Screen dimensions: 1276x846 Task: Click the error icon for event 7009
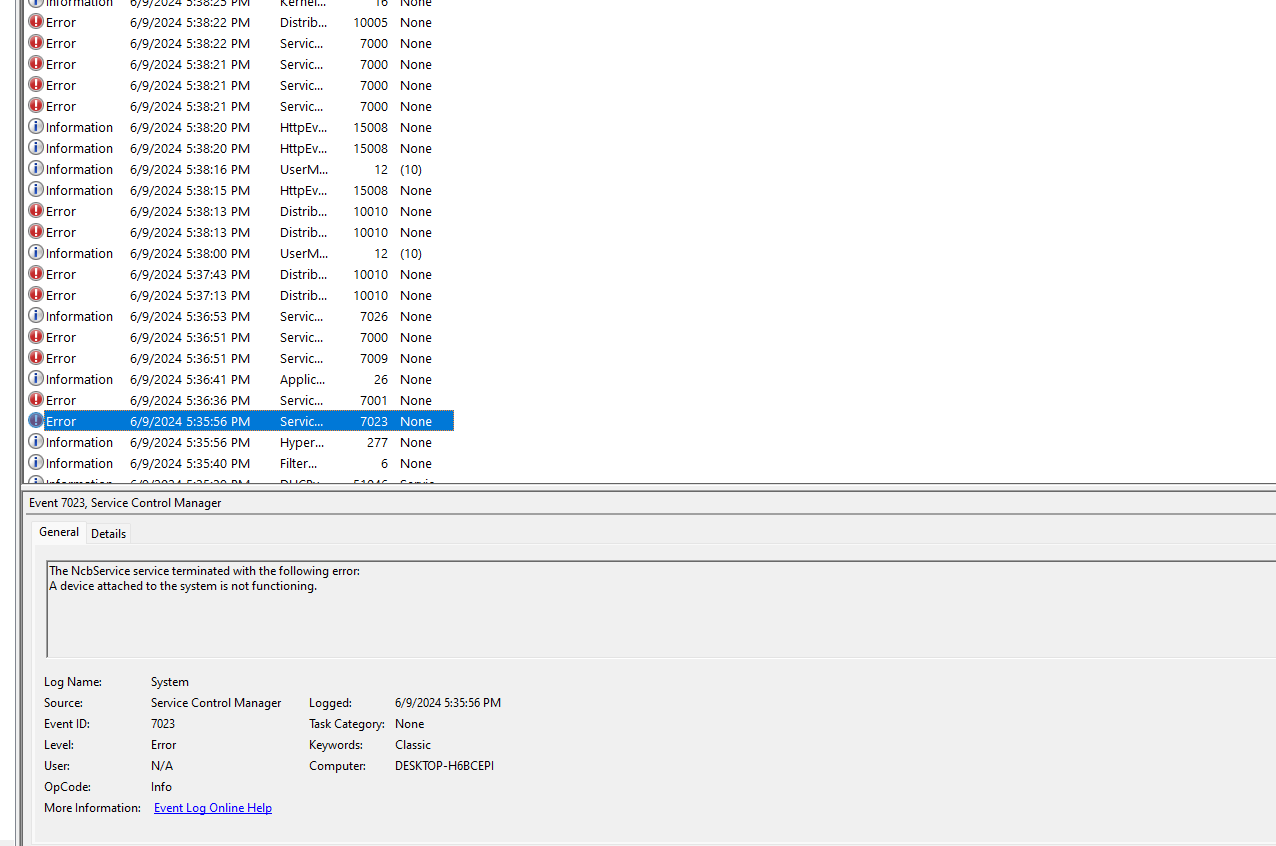coord(36,358)
